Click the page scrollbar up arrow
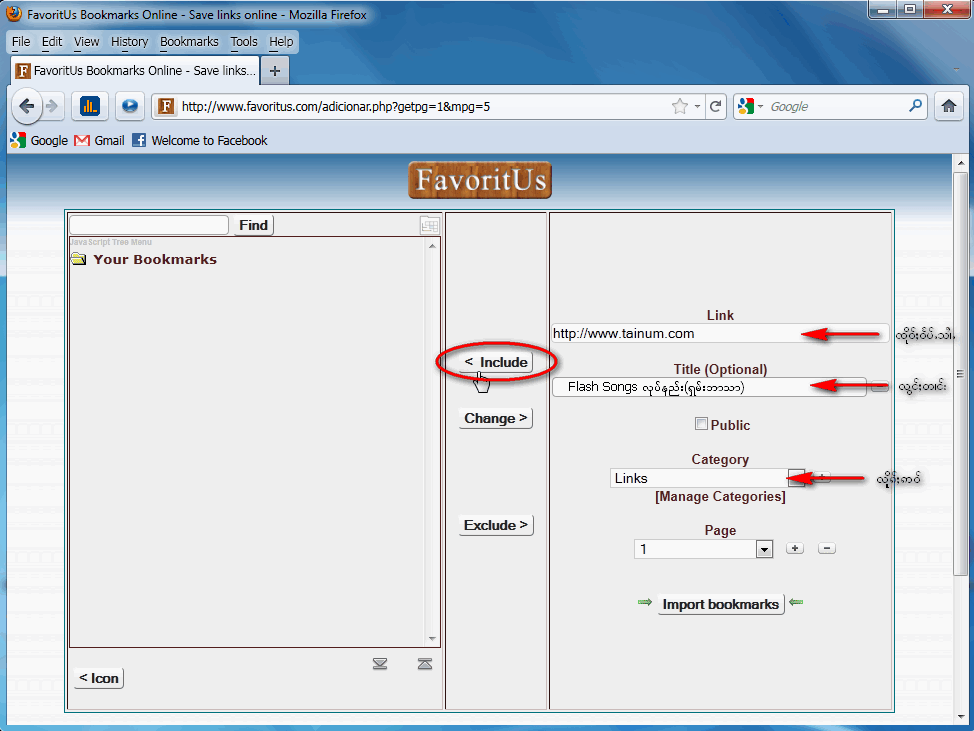 click(960, 163)
